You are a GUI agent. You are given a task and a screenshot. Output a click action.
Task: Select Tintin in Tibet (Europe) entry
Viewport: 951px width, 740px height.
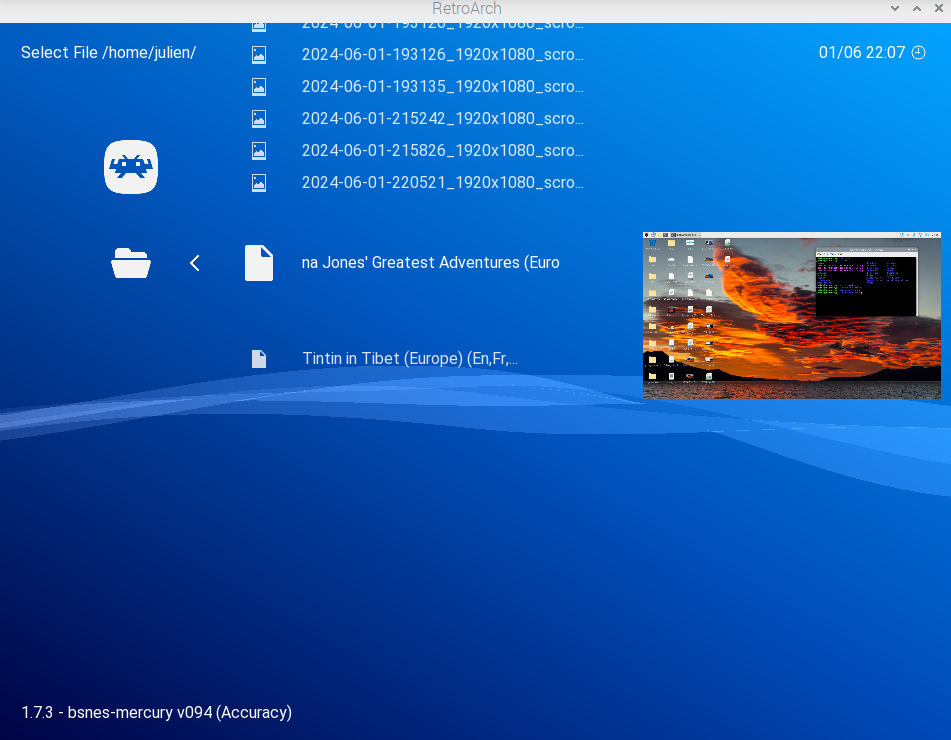pos(410,359)
